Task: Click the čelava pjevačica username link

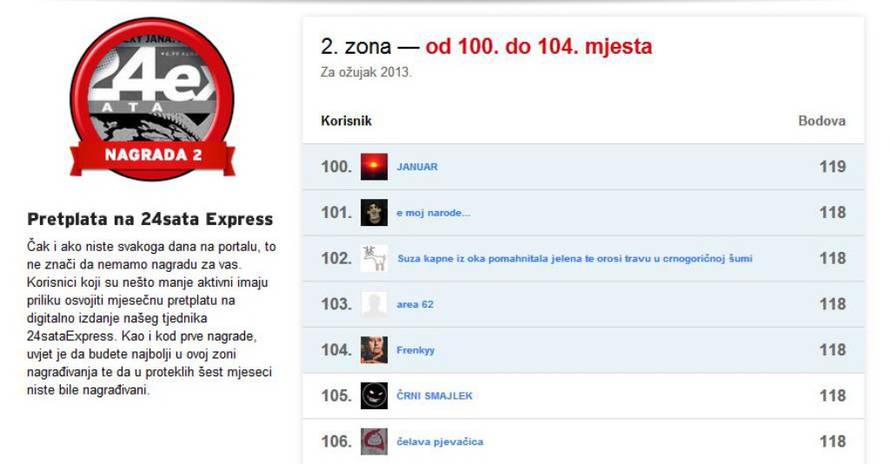Action: click(440, 442)
